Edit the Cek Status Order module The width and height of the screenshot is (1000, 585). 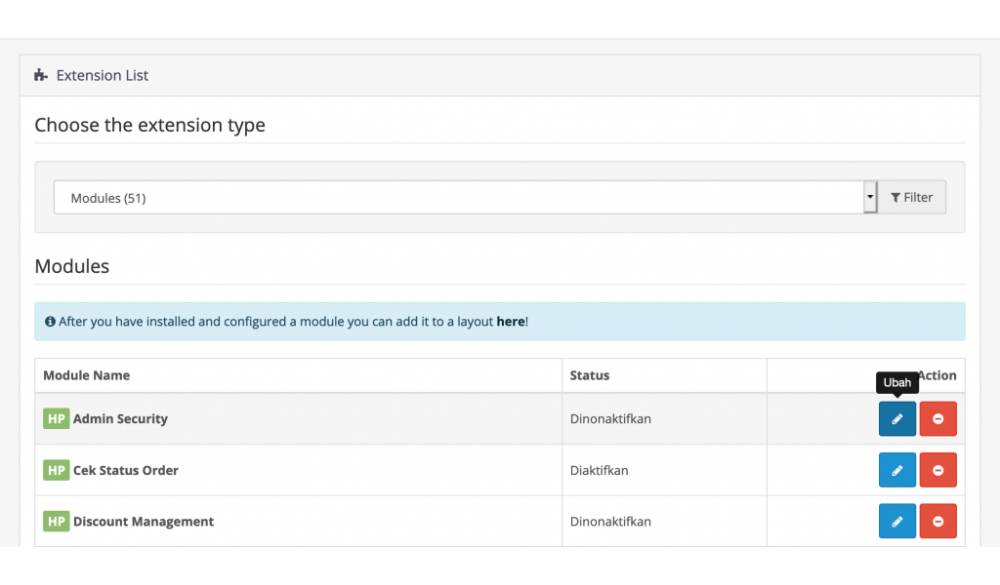897,470
